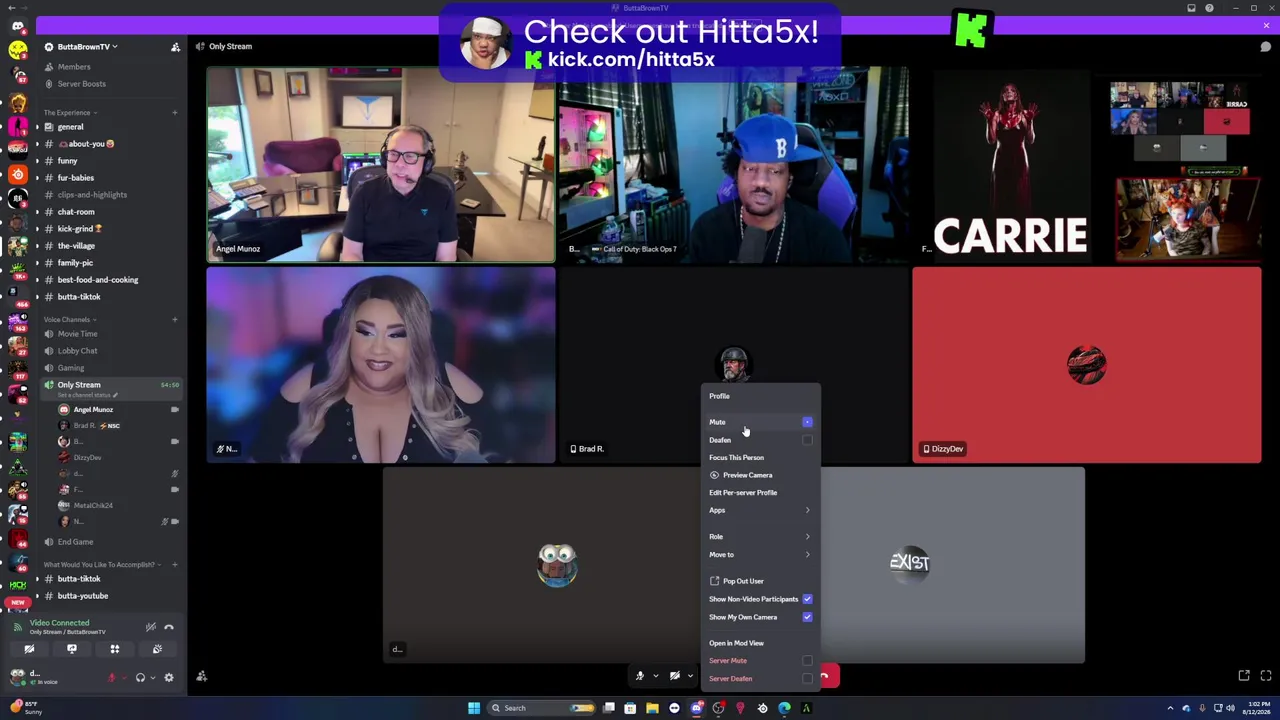Uncheck Show My Own Camera

807,617
